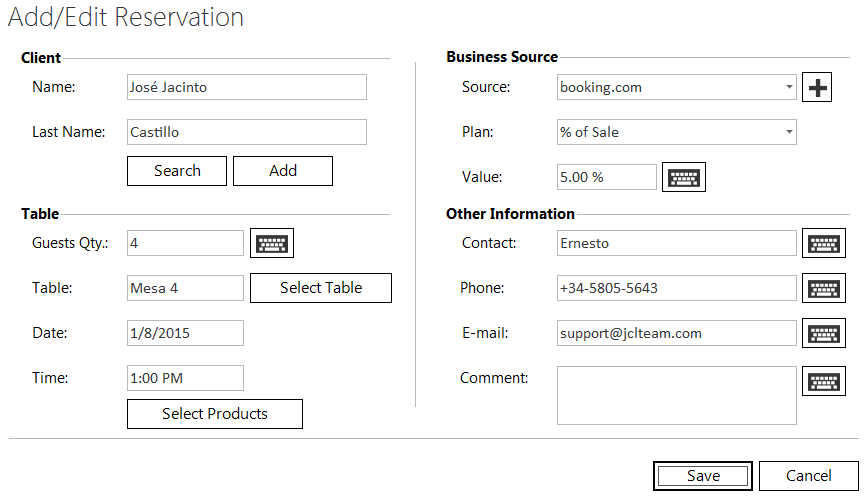Open on-screen keyboard for Contact field
Viewport: 866px width, 500px height.
click(824, 243)
